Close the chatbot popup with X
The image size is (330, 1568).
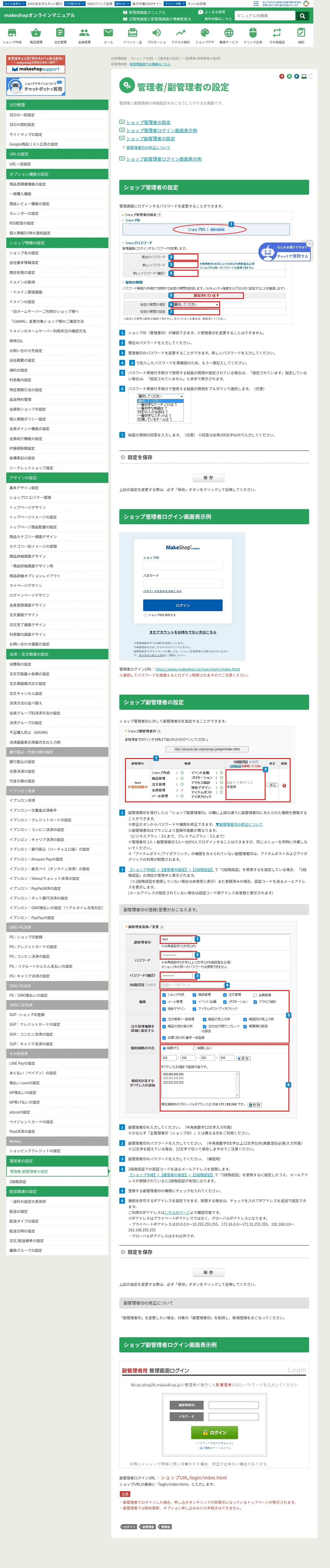coord(309,244)
